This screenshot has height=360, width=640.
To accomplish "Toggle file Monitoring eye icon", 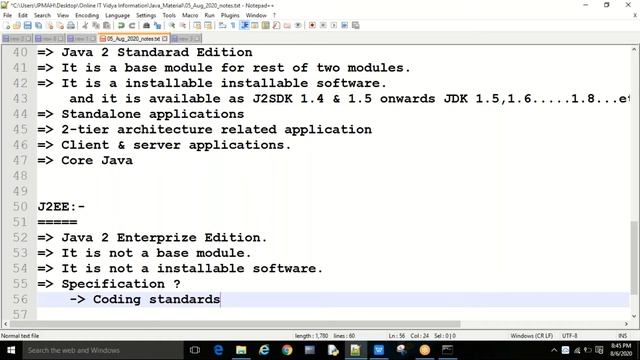I will click(298, 25).
